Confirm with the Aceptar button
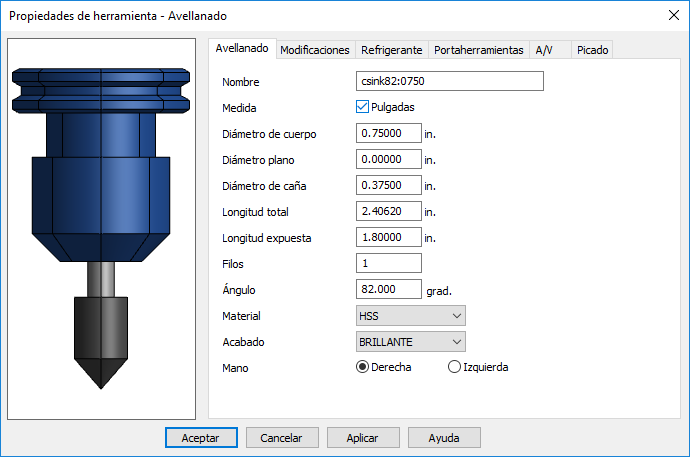 pos(201,438)
